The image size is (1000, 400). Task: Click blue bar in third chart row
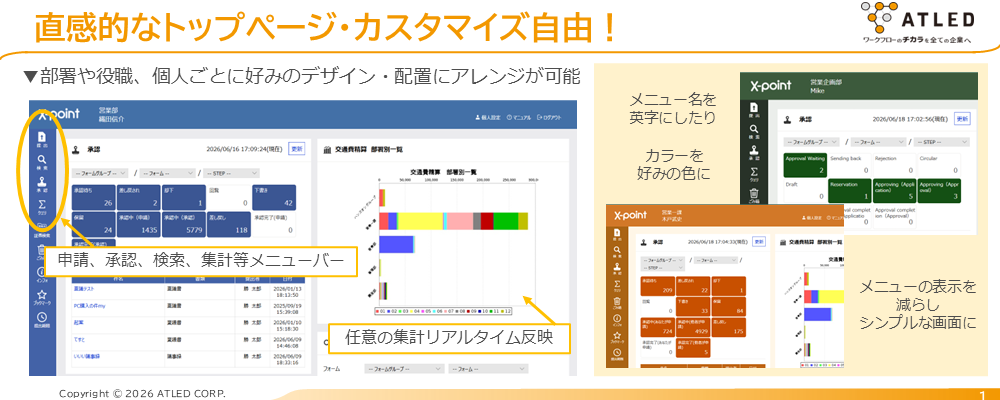click(x=396, y=245)
